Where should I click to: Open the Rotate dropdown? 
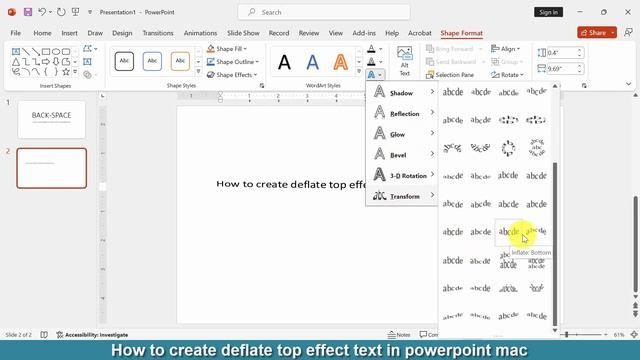click(x=507, y=75)
